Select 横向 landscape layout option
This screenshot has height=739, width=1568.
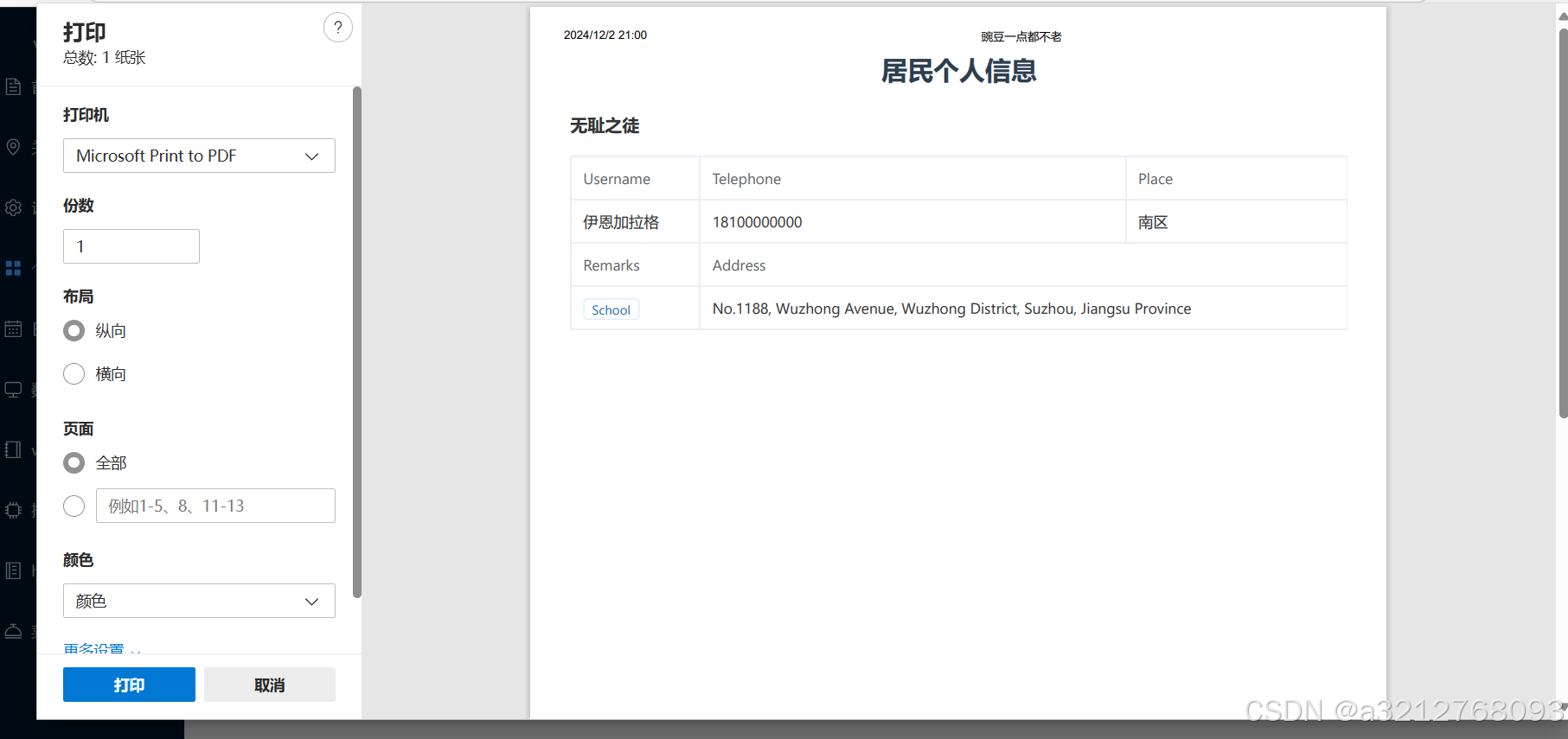point(74,374)
